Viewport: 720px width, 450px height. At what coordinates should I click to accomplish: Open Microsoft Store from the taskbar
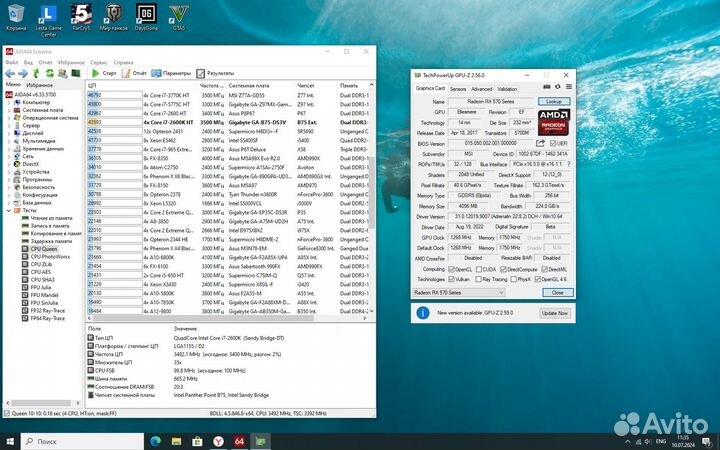[x=197, y=441]
